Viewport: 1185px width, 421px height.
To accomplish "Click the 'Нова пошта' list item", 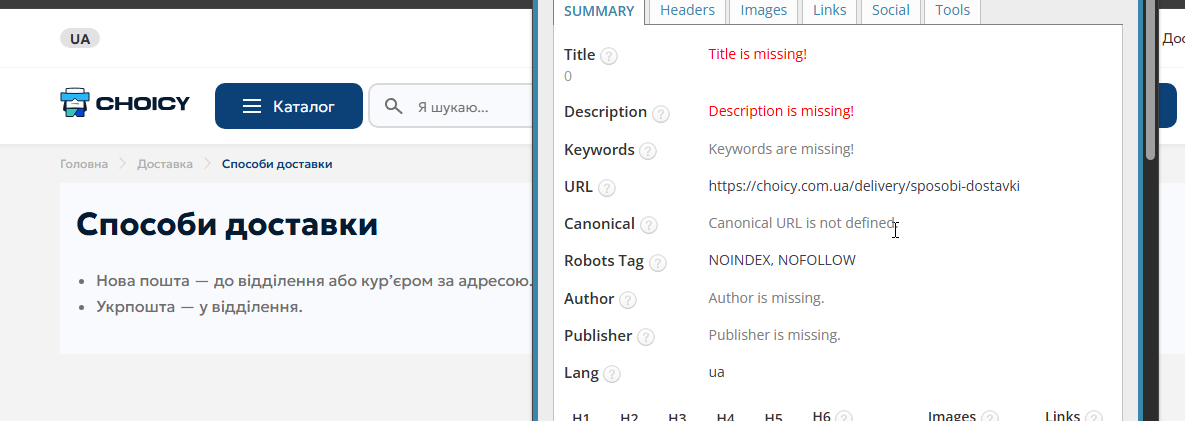I will (x=314, y=282).
